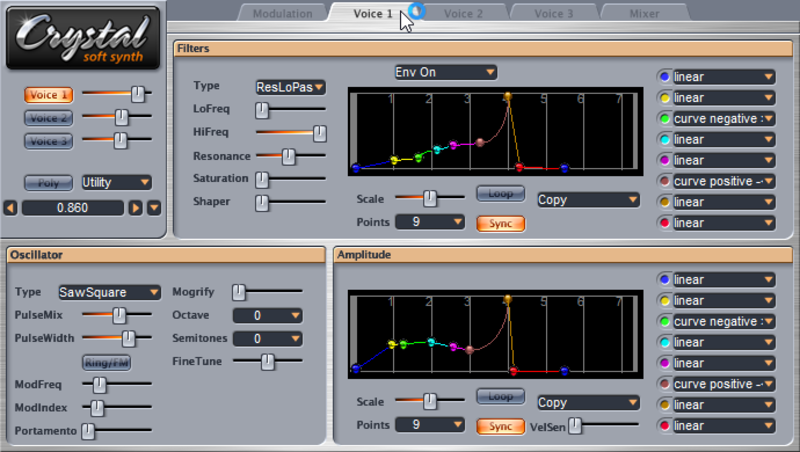Select cyan point dot in Amplitude curve list
The height and width of the screenshot is (452, 800).
[x=664, y=343]
